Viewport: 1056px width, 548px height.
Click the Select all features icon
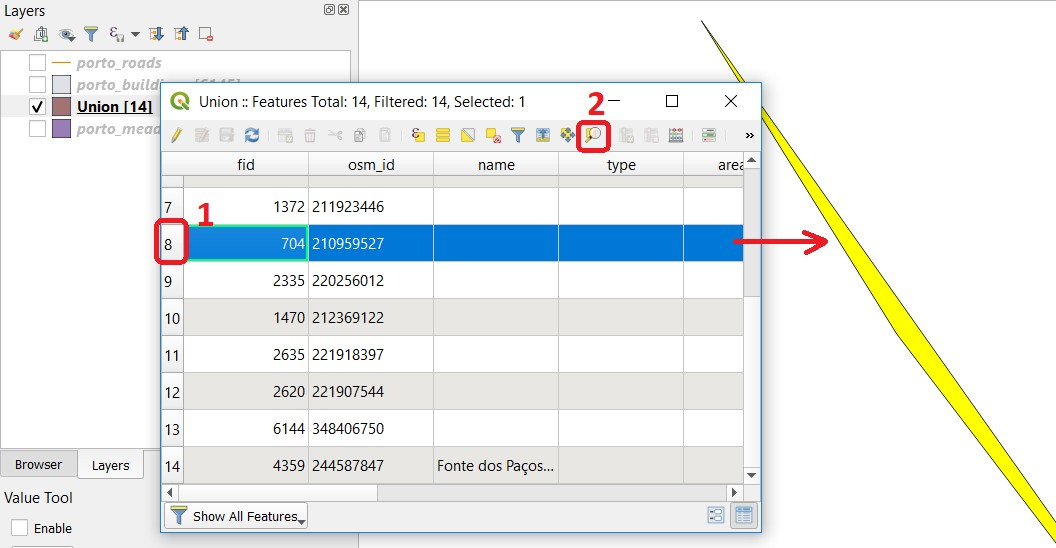click(x=442, y=135)
